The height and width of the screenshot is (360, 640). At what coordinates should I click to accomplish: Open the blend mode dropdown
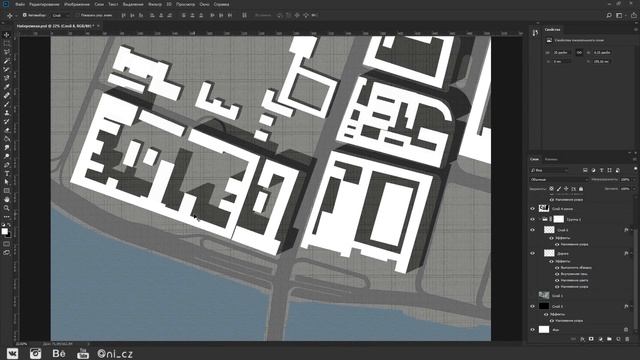[559, 180]
